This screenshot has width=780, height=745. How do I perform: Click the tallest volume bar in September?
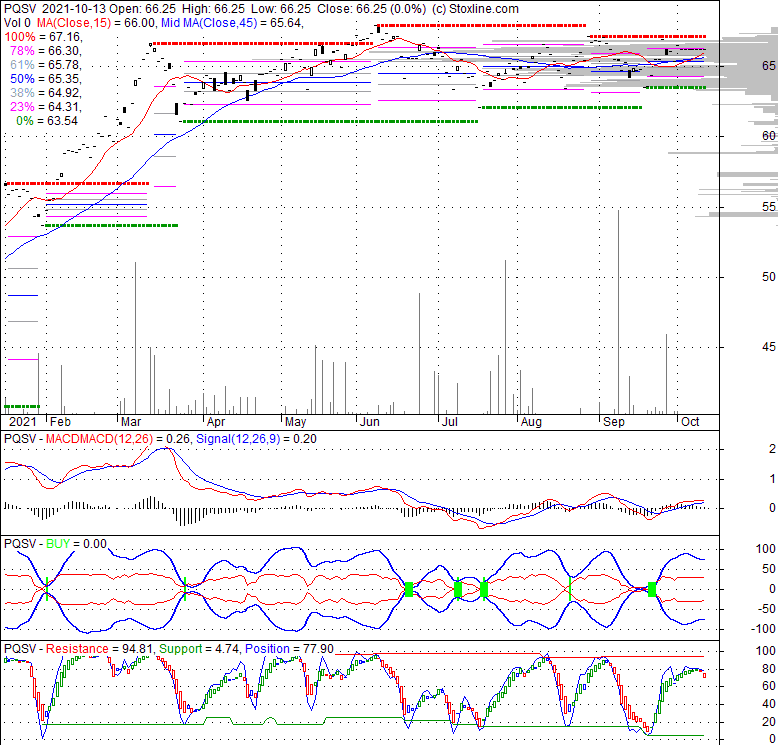point(619,312)
